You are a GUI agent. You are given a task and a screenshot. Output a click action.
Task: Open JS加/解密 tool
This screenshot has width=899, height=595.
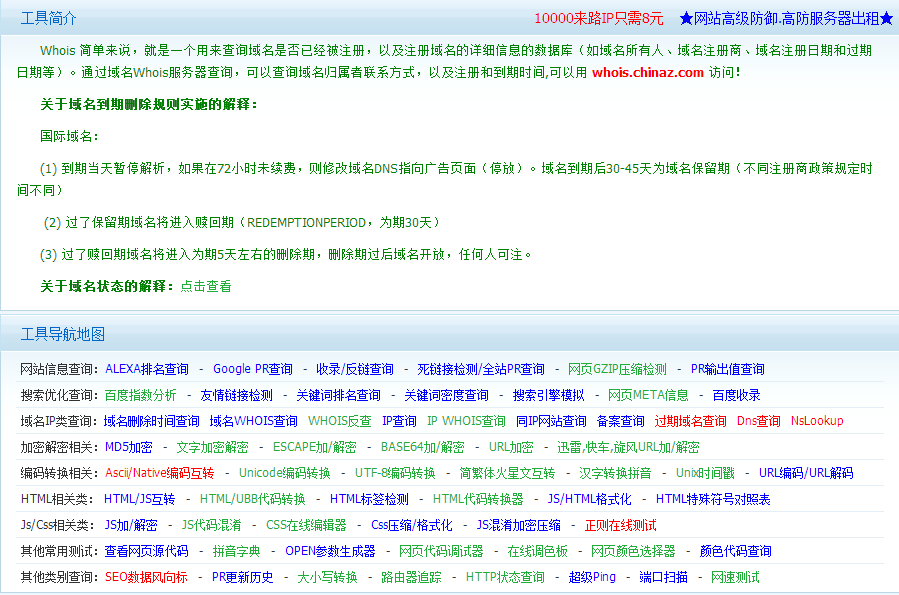coord(131,525)
